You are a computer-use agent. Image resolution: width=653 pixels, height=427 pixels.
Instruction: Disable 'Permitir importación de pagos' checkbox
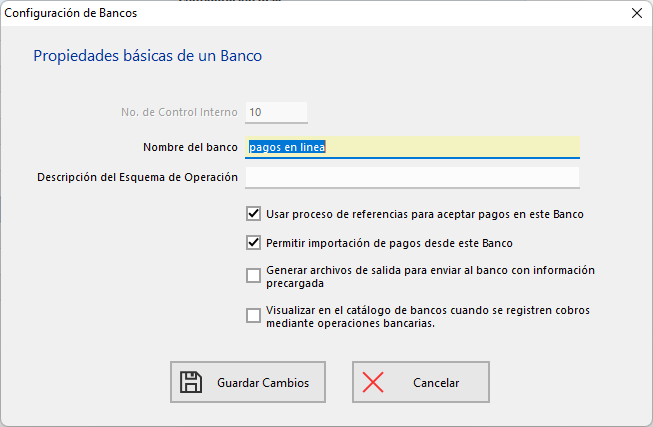coord(253,242)
